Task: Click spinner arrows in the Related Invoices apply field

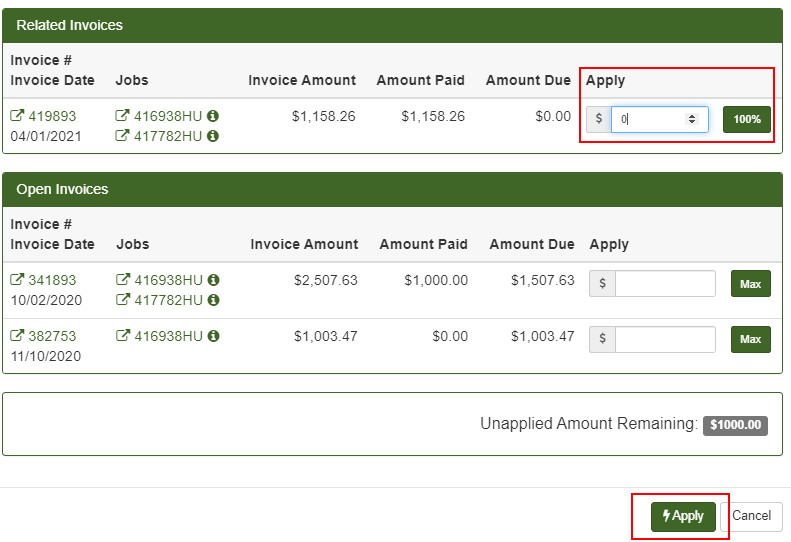Action: pyautogui.click(x=691, y=119)
